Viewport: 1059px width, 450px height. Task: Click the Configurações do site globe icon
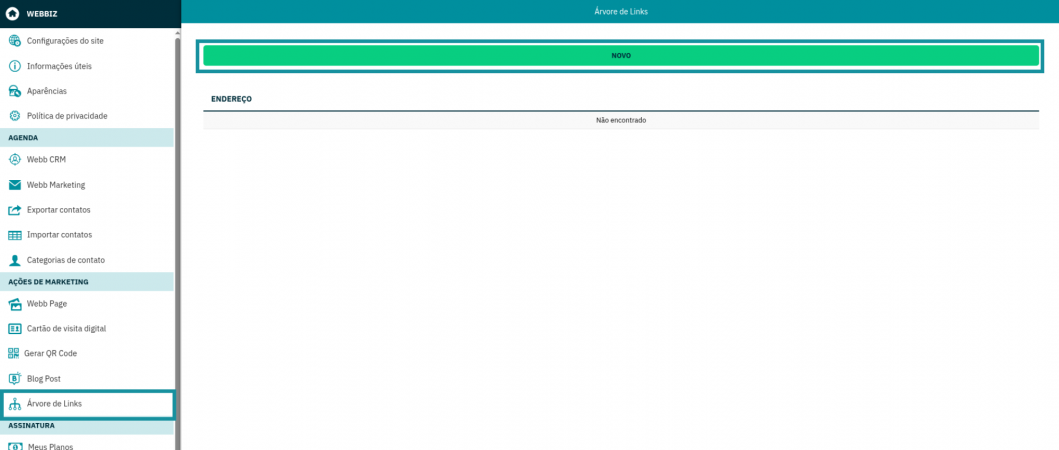point(15,41)
